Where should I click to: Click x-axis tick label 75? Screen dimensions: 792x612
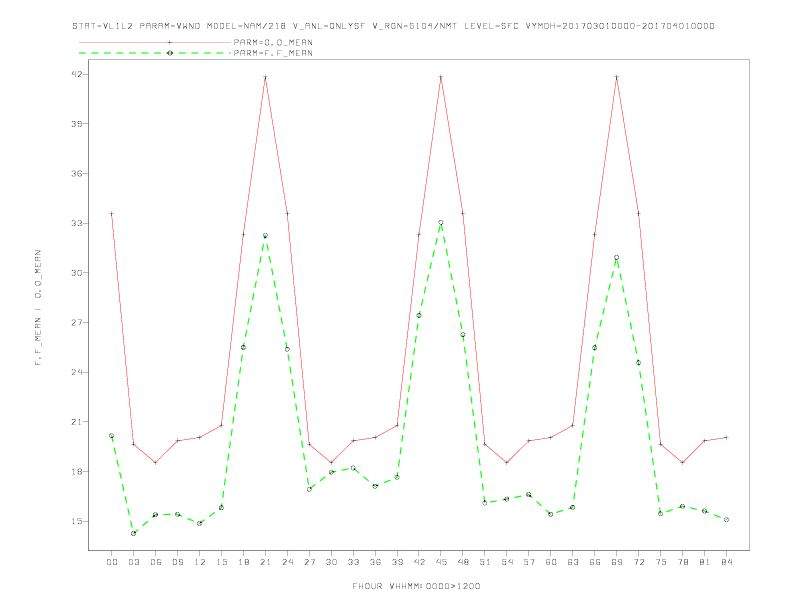(x=661, y=562)
